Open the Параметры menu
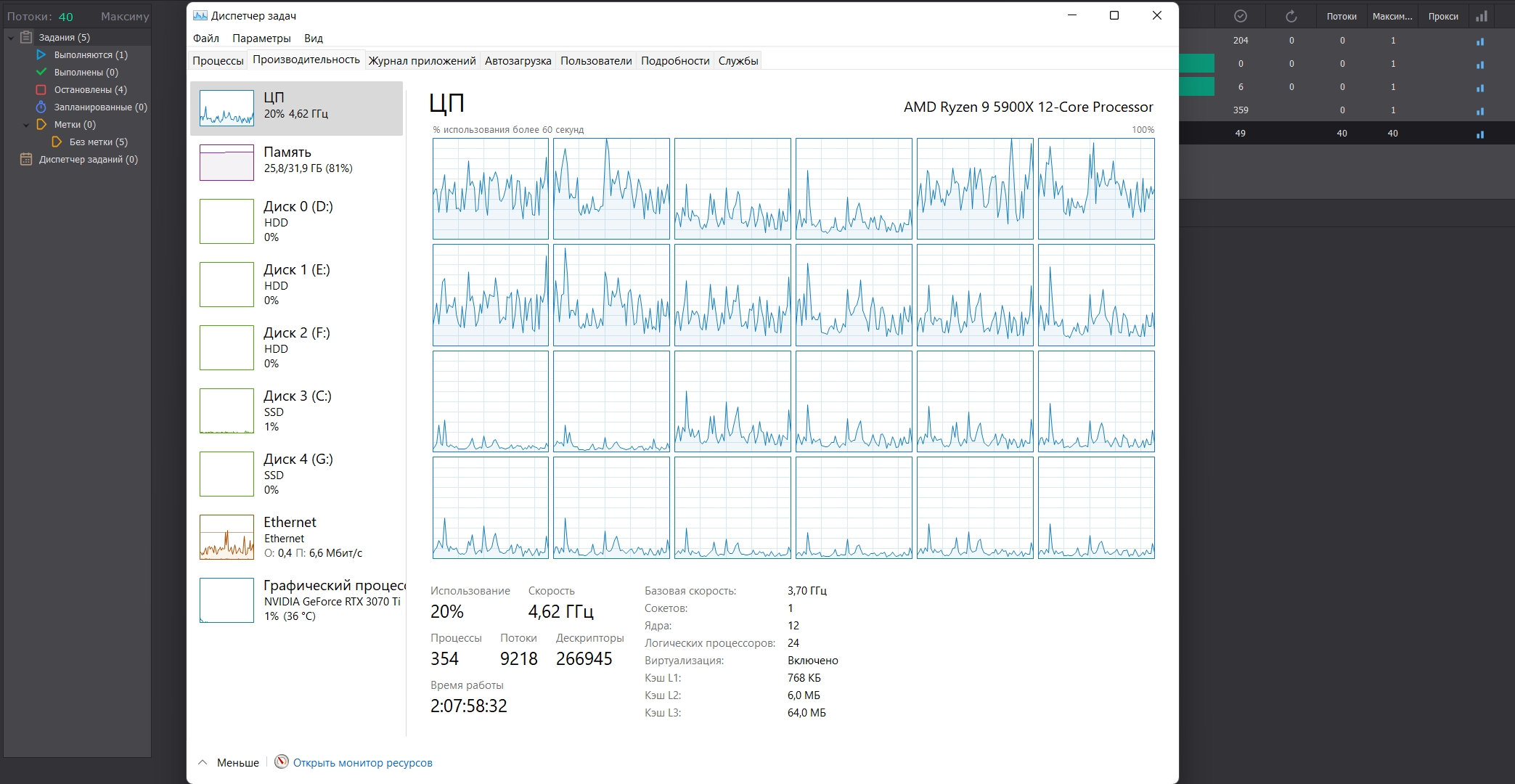 (261, 38)
